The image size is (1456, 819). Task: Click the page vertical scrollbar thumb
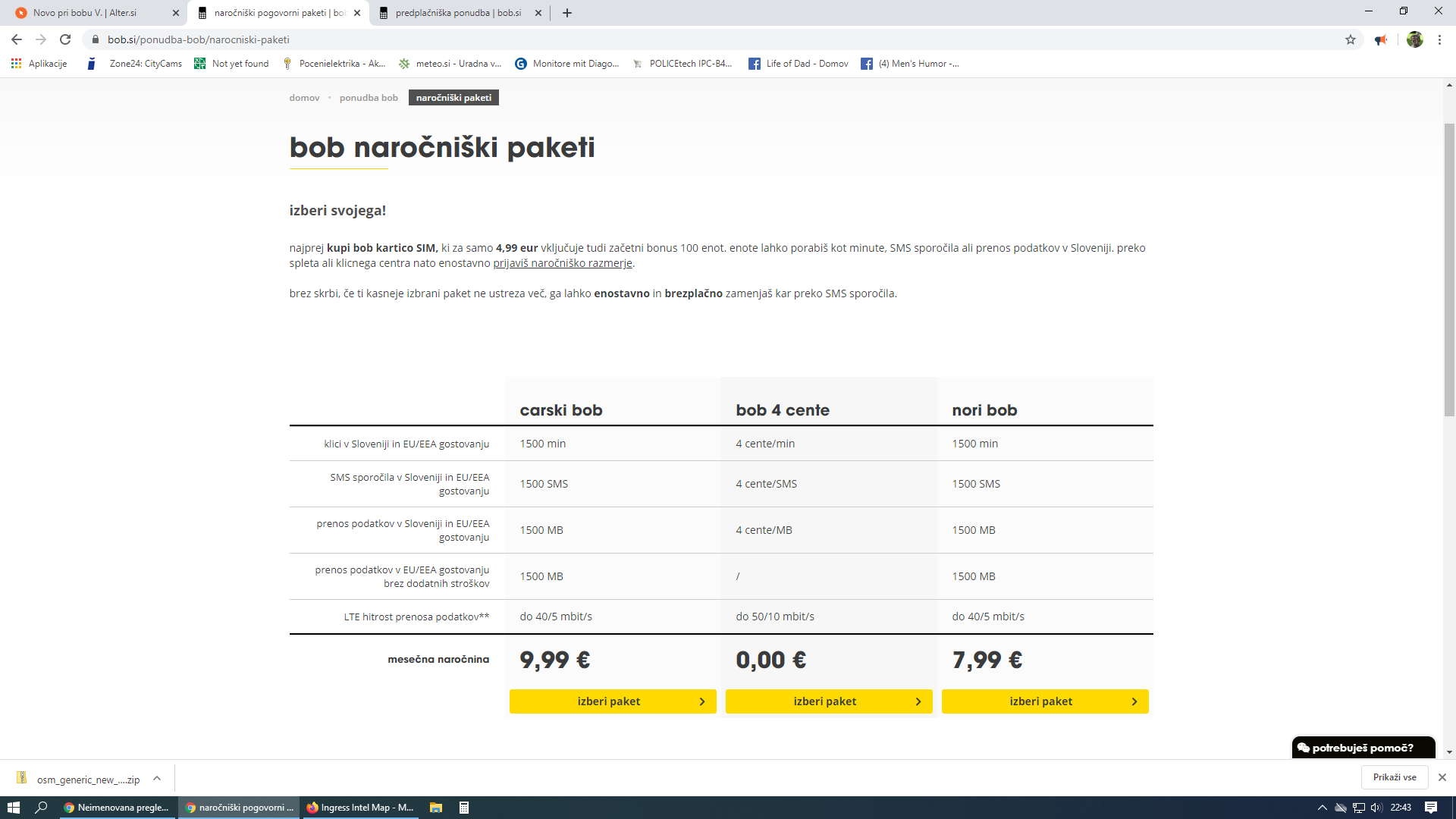(1449, 269)
